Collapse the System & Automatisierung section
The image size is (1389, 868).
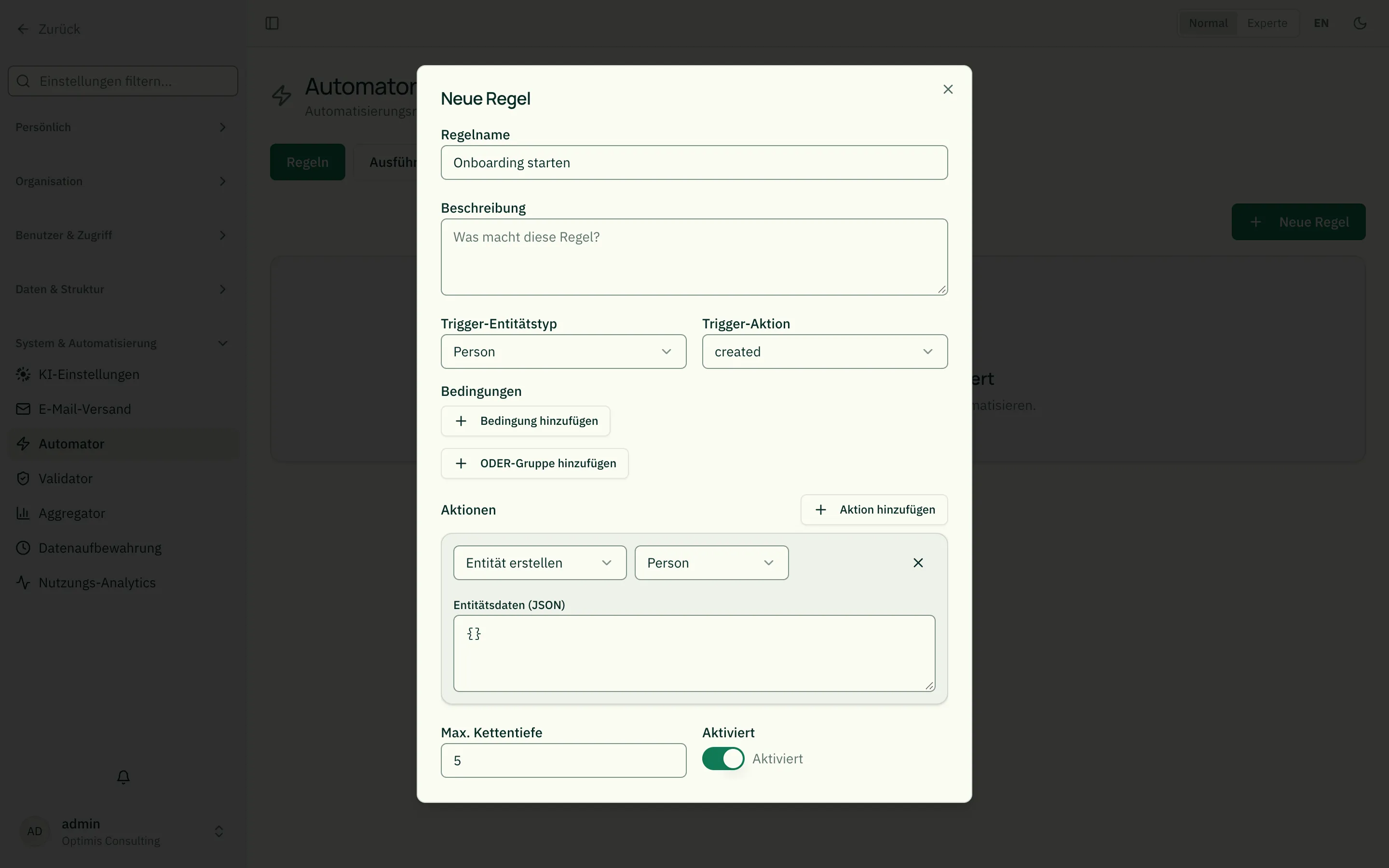point(123,343)
